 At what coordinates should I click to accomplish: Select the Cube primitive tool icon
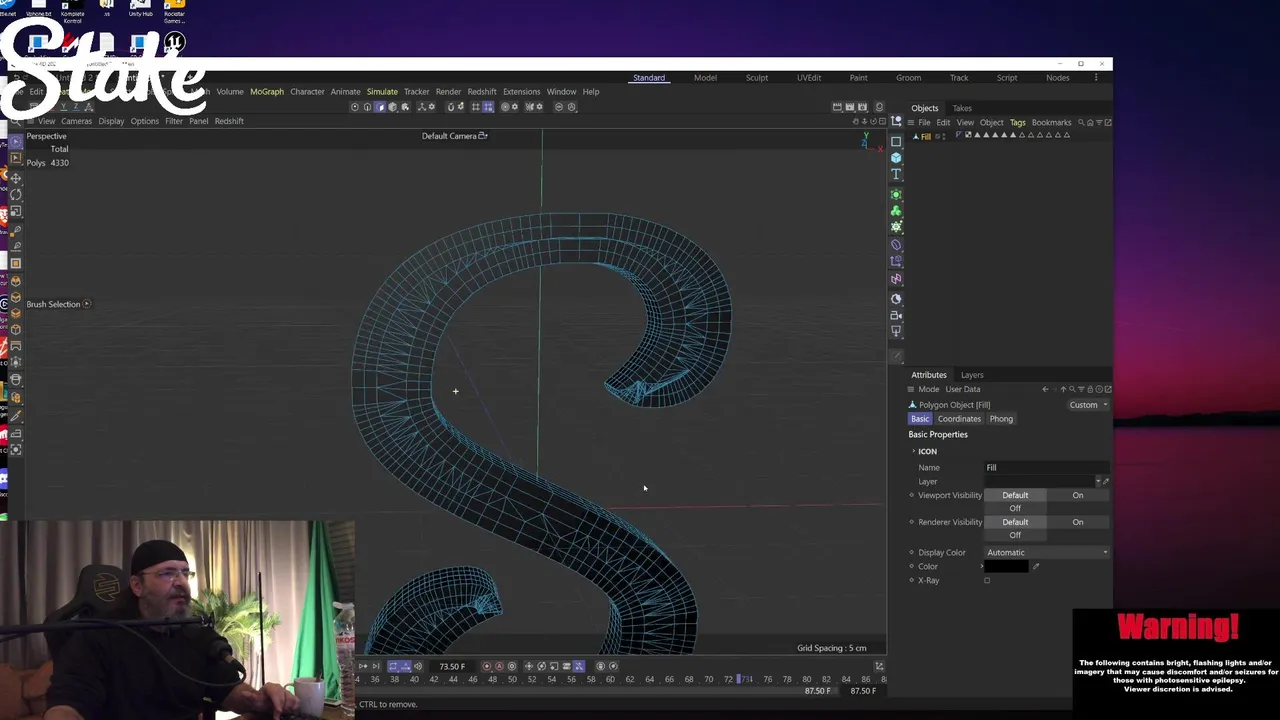coord(896,158)
